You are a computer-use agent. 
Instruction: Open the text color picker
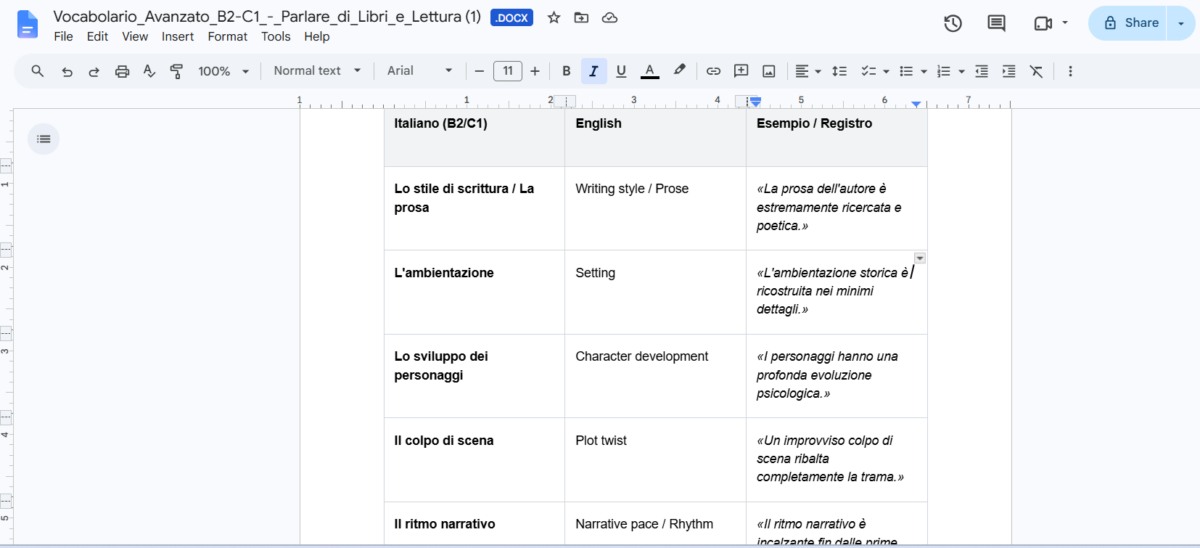(650, 71)
